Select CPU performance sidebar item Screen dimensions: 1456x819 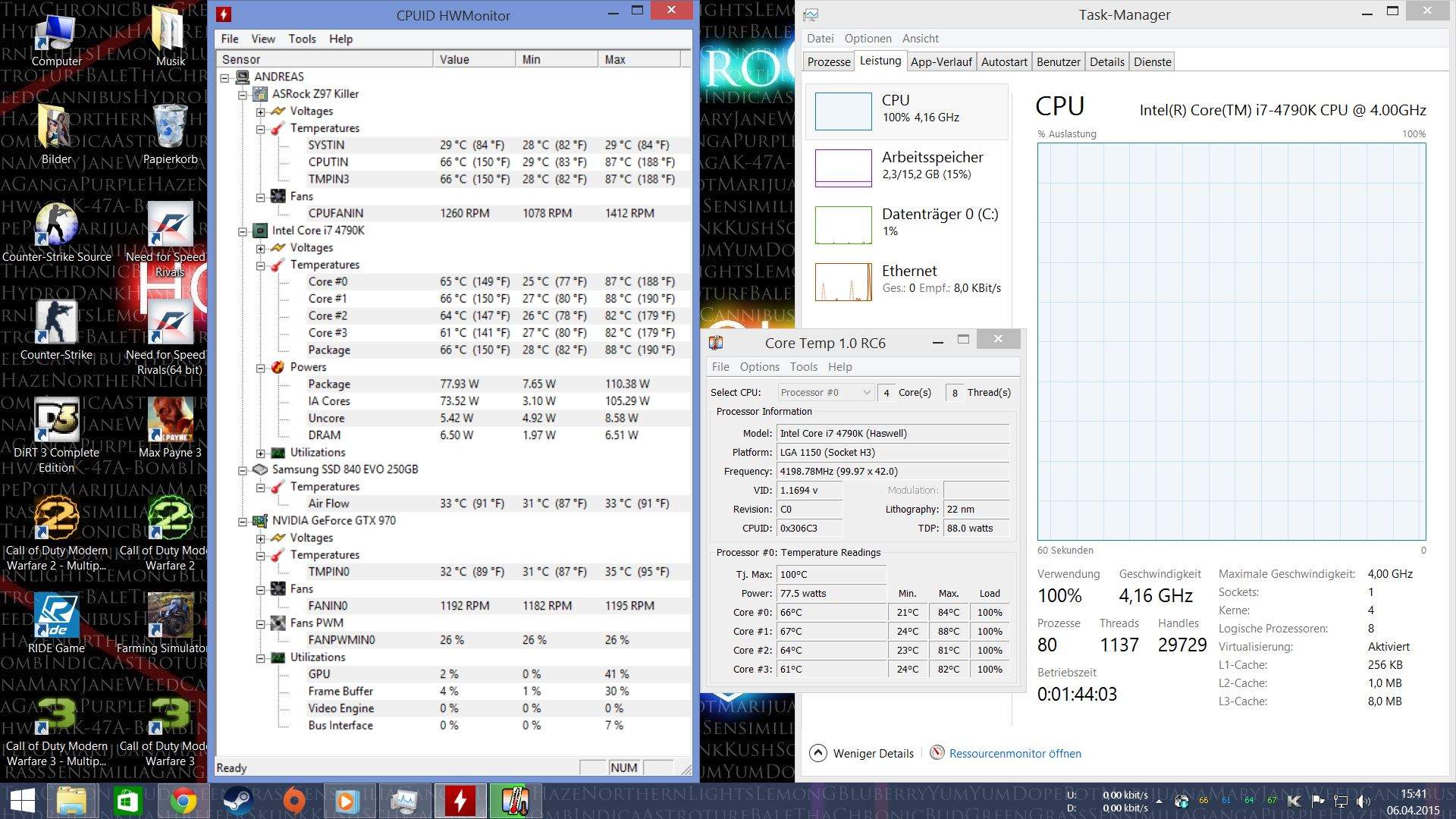tap(907, 111)
